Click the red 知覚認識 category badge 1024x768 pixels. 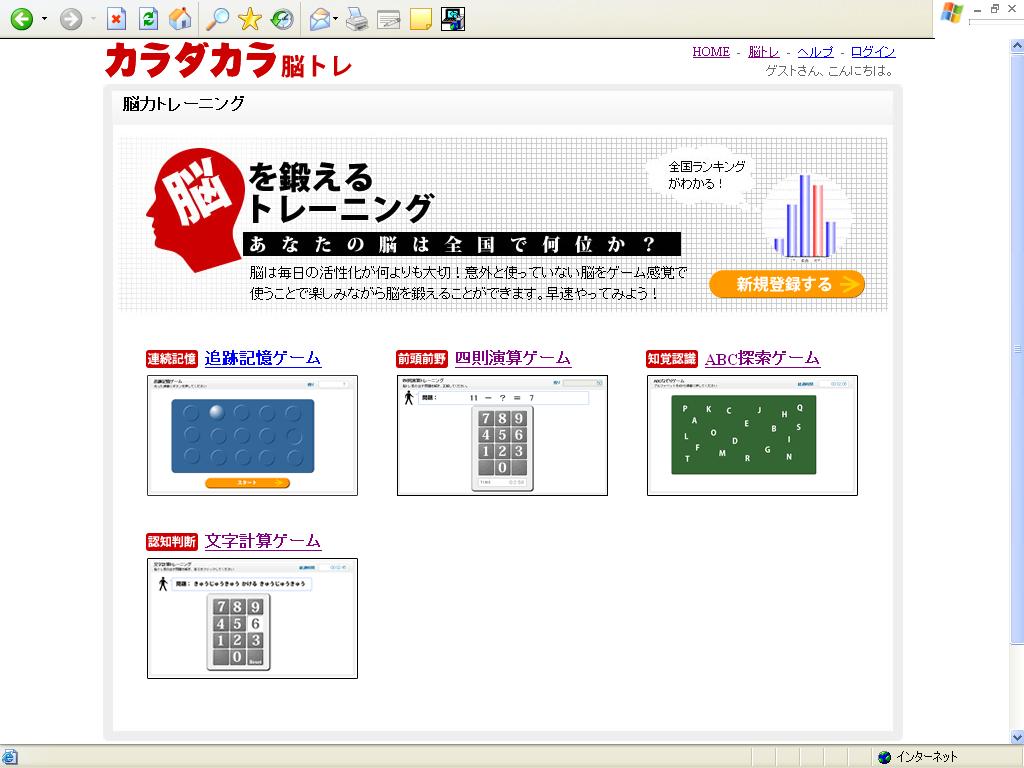pos(672,359)
